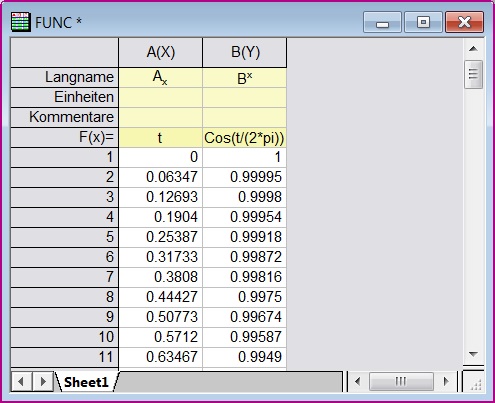Click the sheet tab scroll right arrow
The height and width of the screenshot is (403, 495).
(x=43, y=381)
